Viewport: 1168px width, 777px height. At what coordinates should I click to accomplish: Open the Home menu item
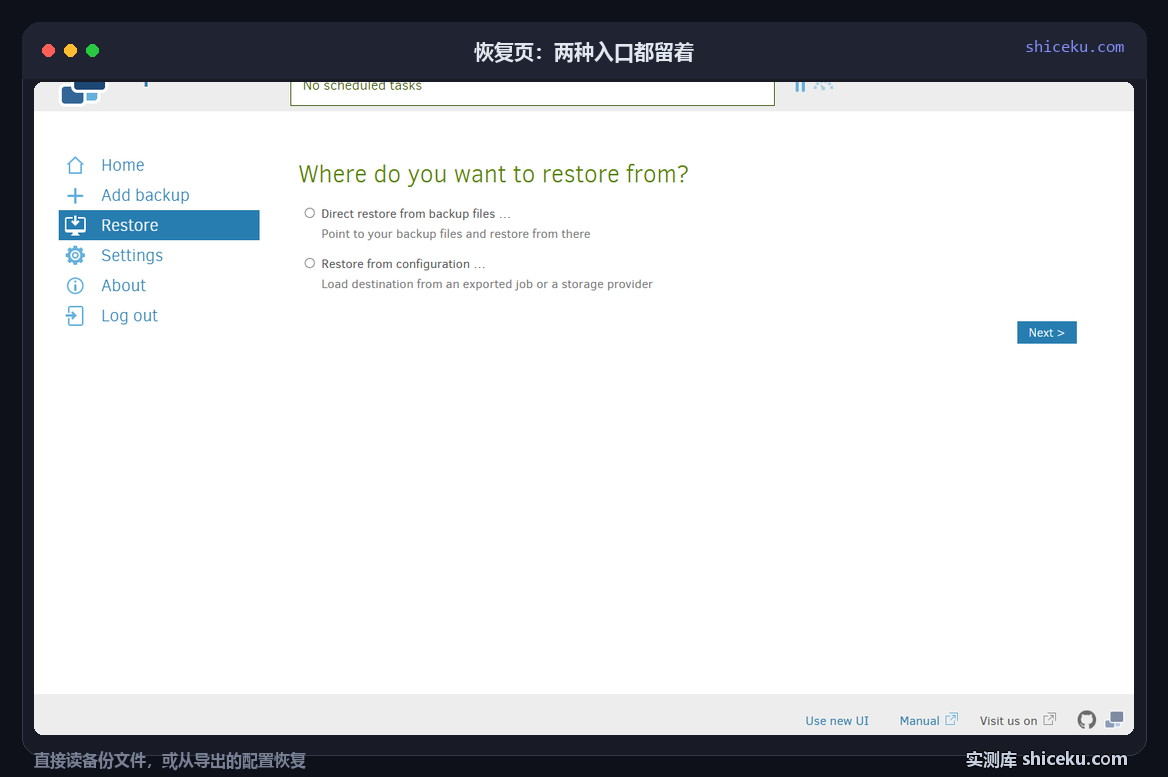point(123,165)
